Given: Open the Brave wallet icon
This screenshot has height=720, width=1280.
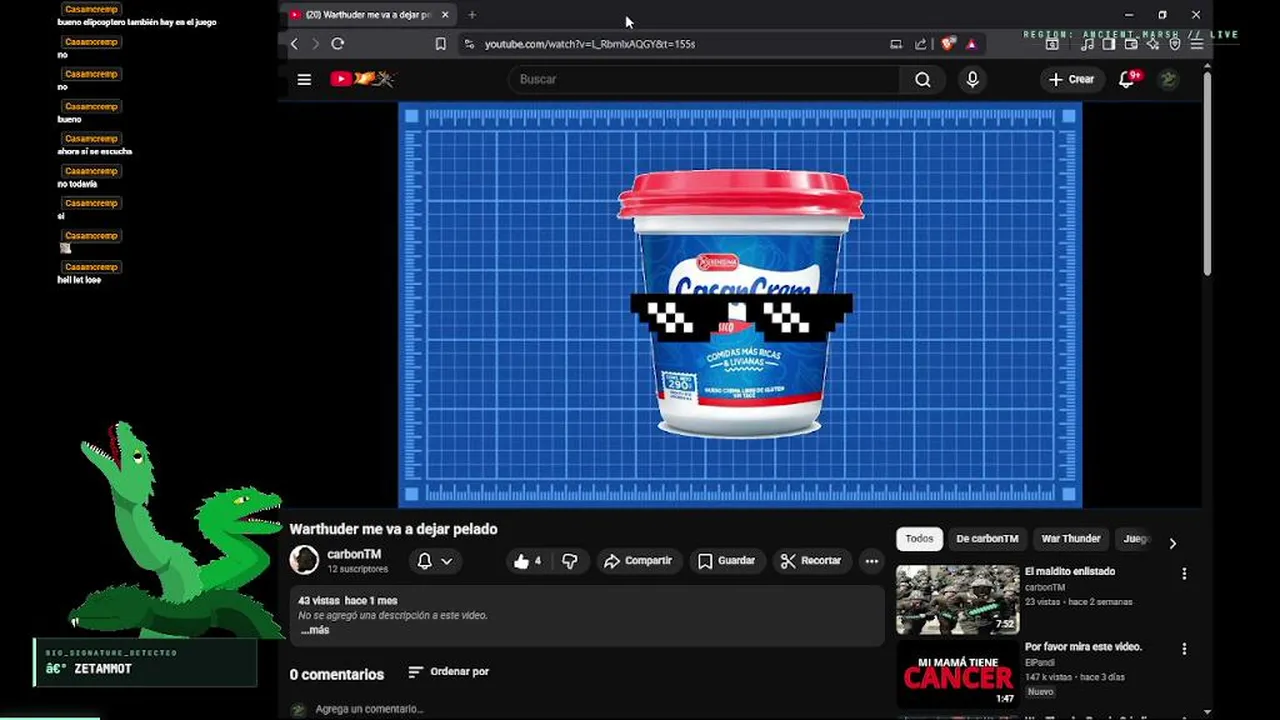Looking at the screenshot, I should pyautogui.click(x=1131, y=44).
